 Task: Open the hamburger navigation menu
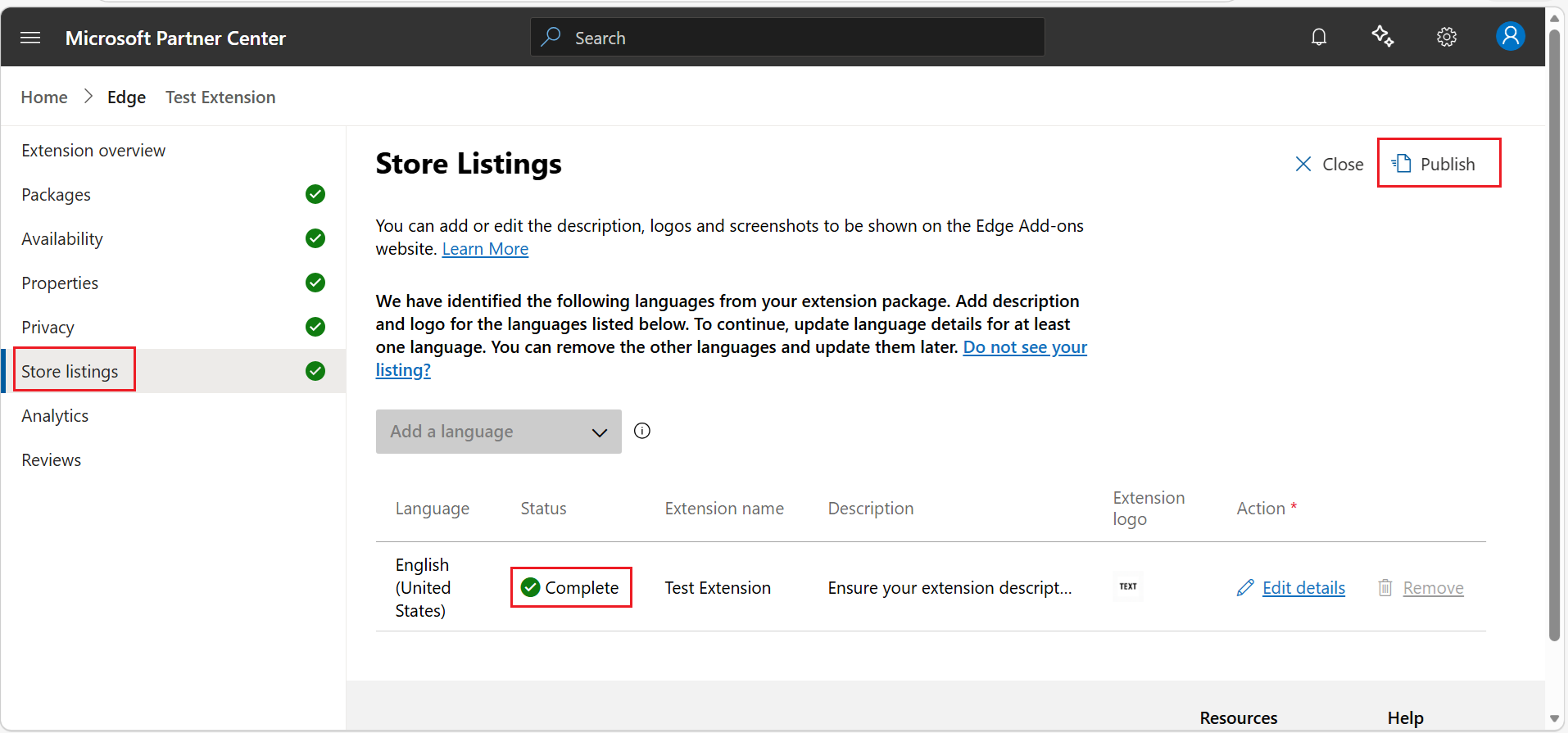click(x=30, y=38)
